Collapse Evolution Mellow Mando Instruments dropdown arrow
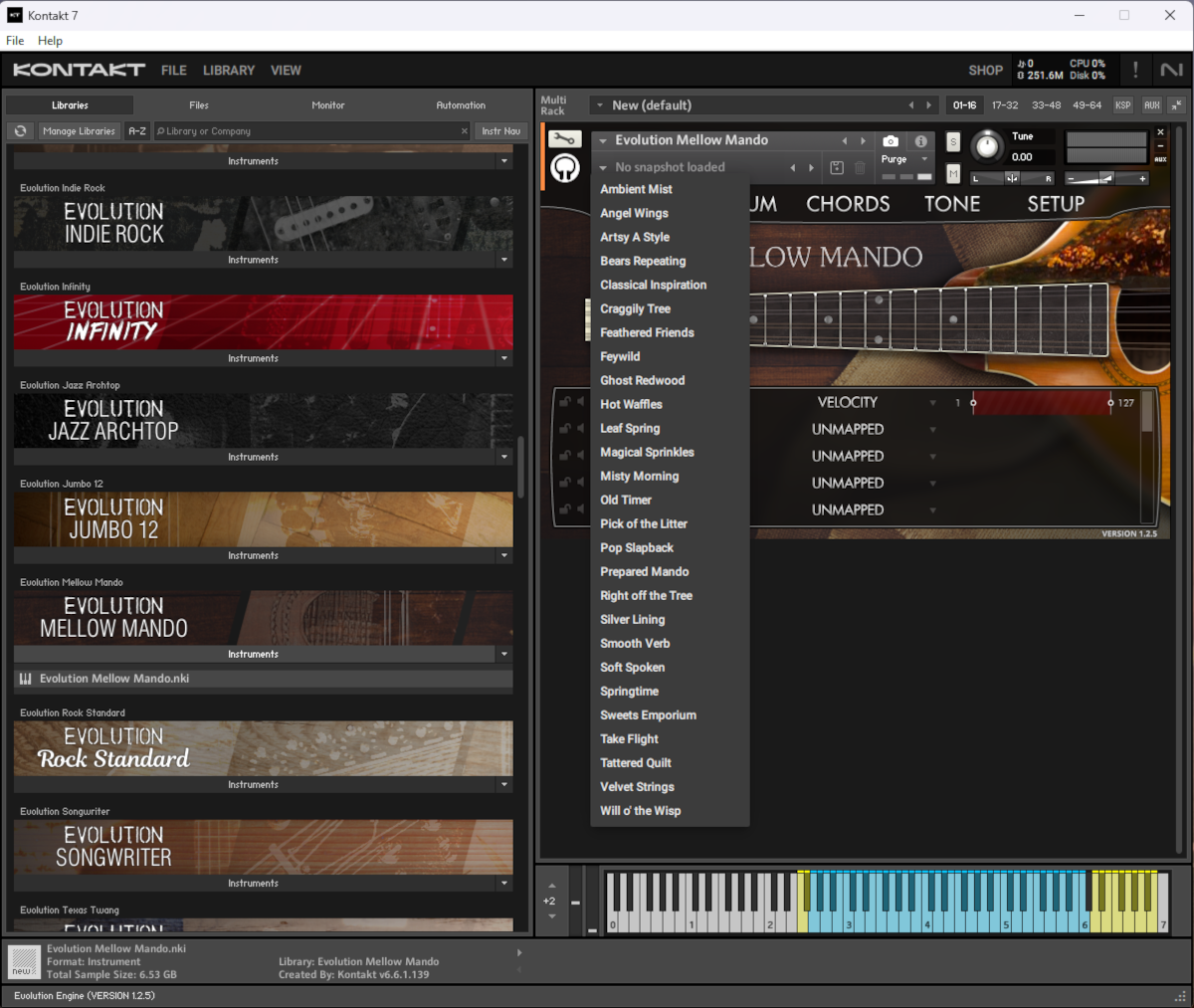This screenshot has height=1008, width=1194. 504,654
